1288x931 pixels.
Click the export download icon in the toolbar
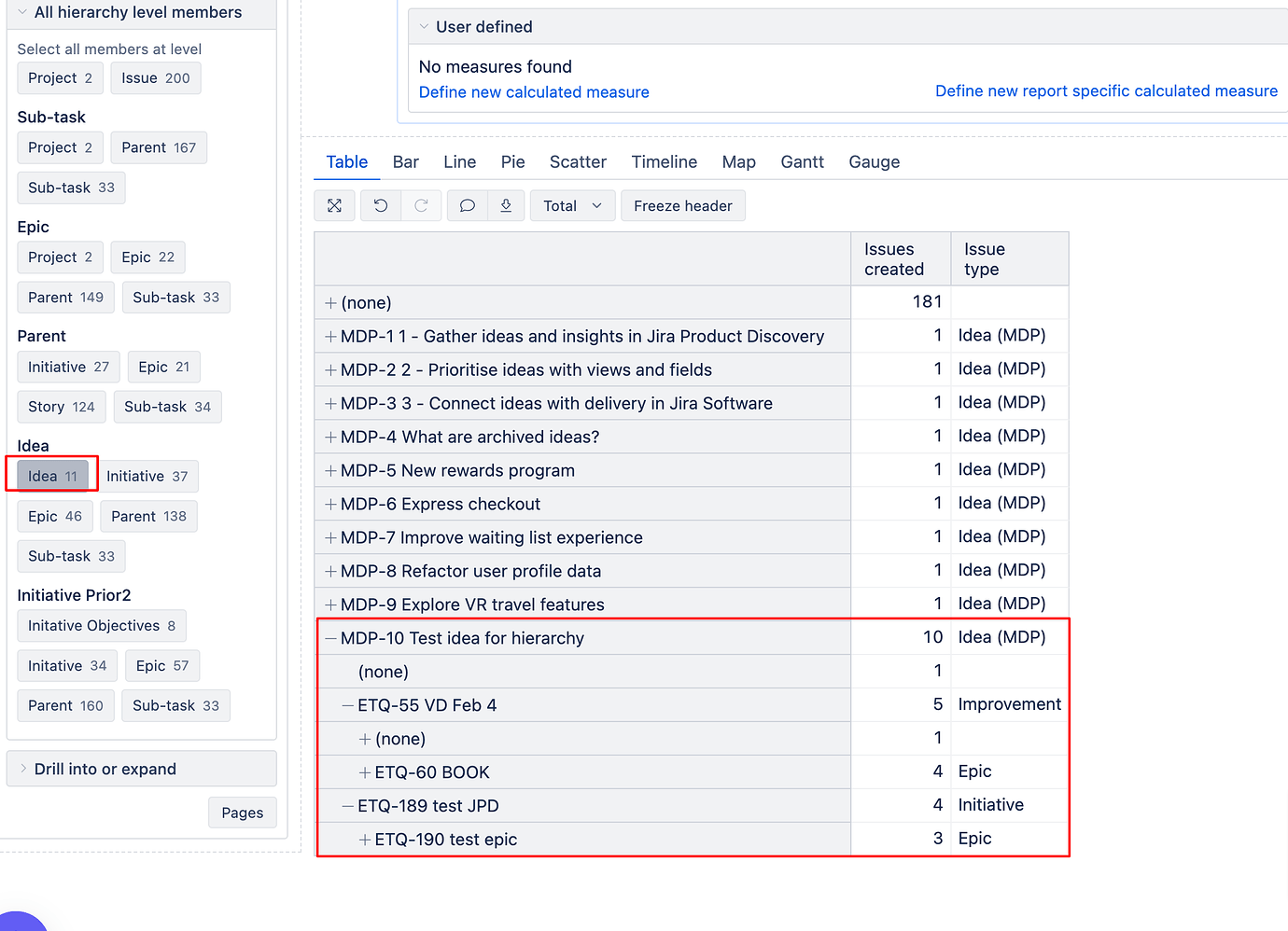(x=506, y=205)
